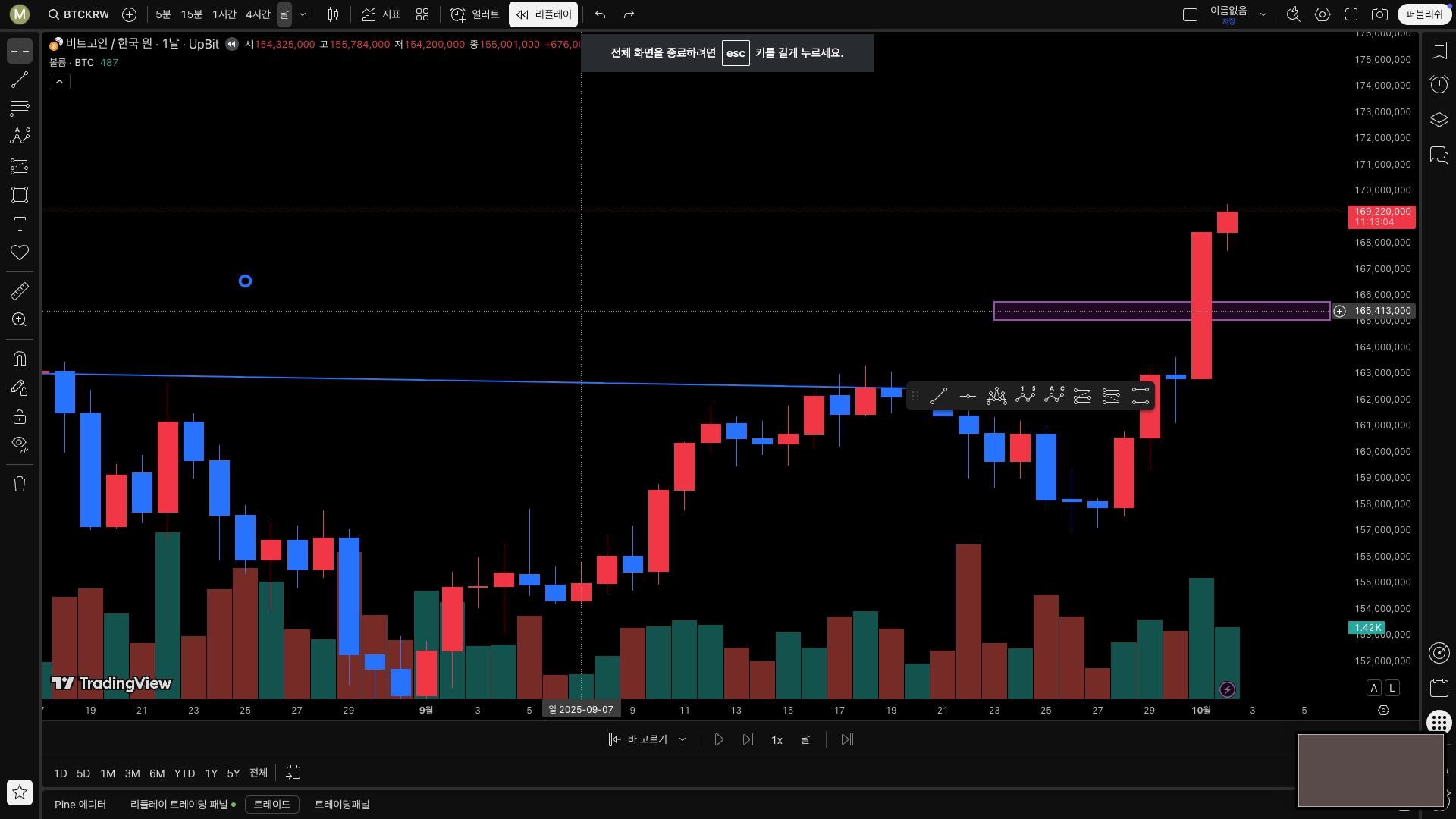
Task: Click the 퍼블리쉬 publish button
Action: pyautogui.click(x=1423, y=14)
